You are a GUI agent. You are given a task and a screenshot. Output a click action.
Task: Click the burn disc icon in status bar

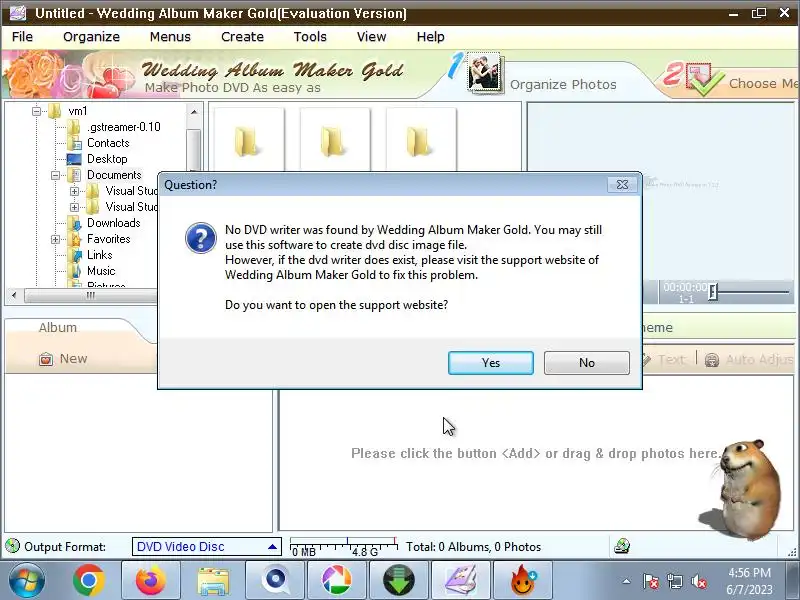621,546
